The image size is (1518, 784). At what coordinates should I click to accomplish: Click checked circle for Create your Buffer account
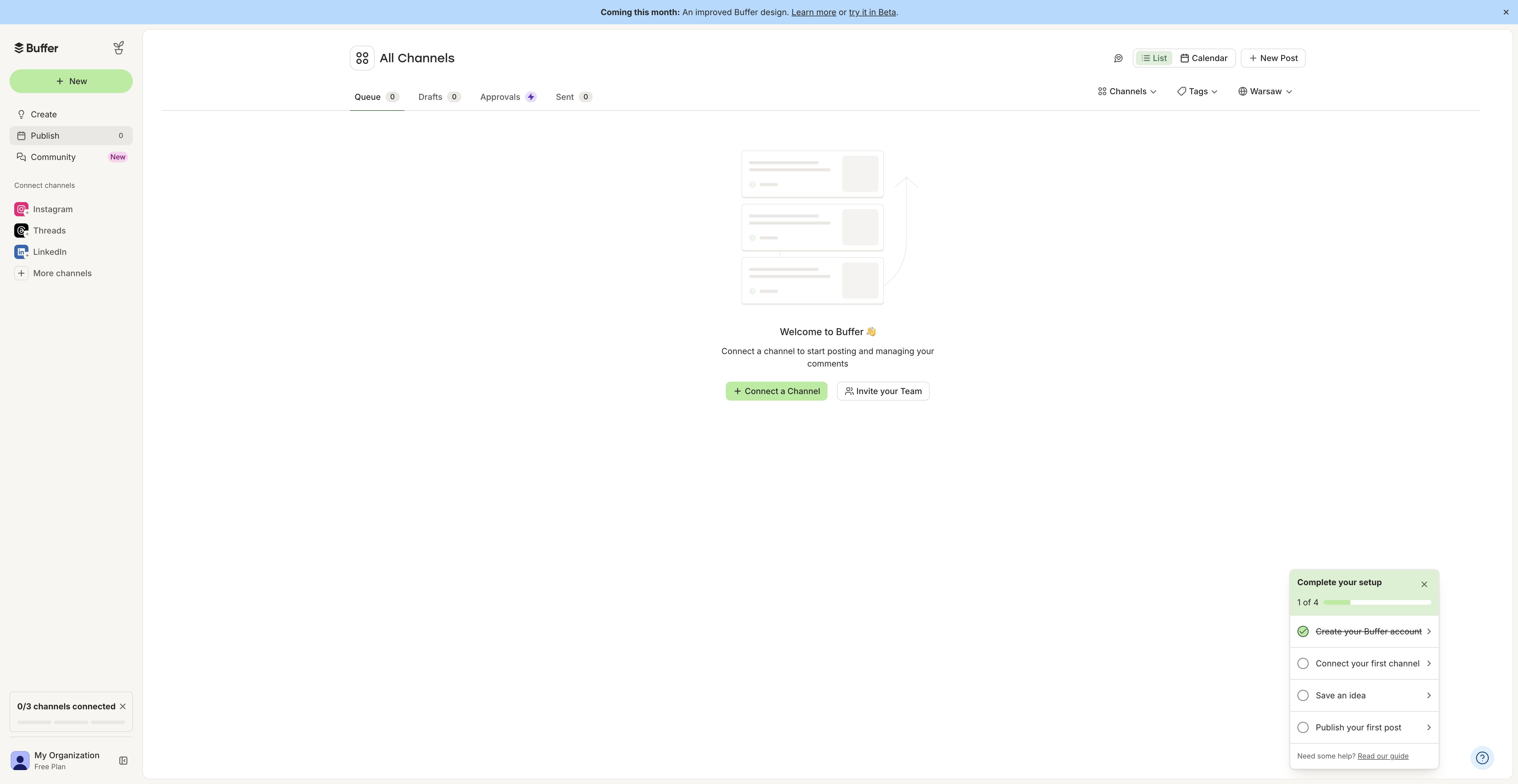point(1303,631)
